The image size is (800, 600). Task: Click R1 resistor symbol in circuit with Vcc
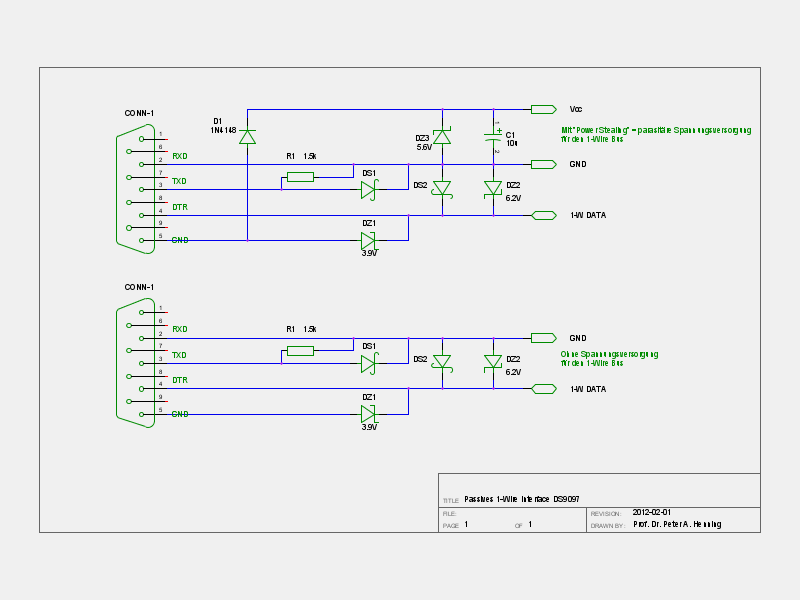[301, 177]
